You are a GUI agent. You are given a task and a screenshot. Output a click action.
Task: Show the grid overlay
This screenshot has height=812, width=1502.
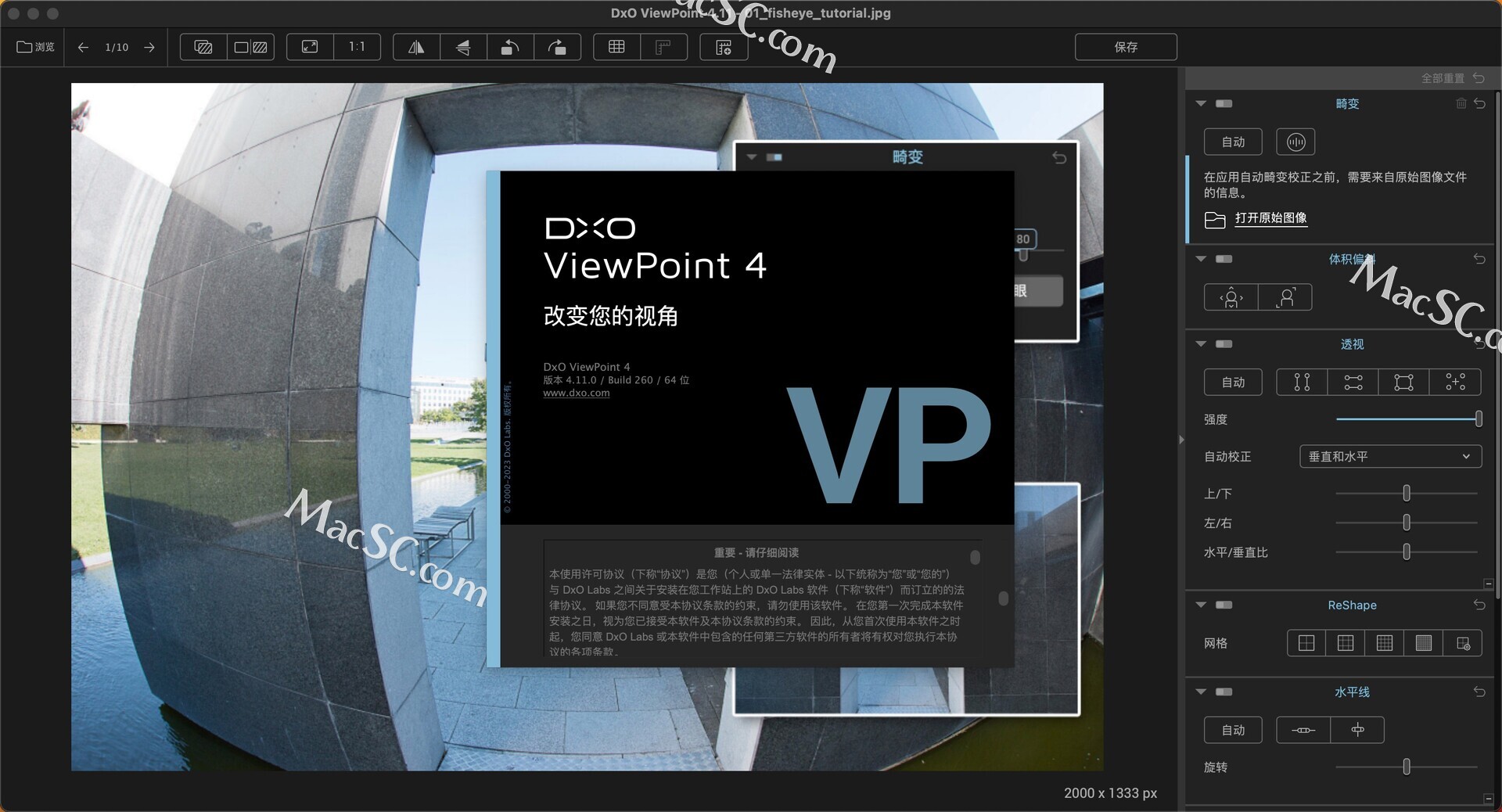[616, 47]
